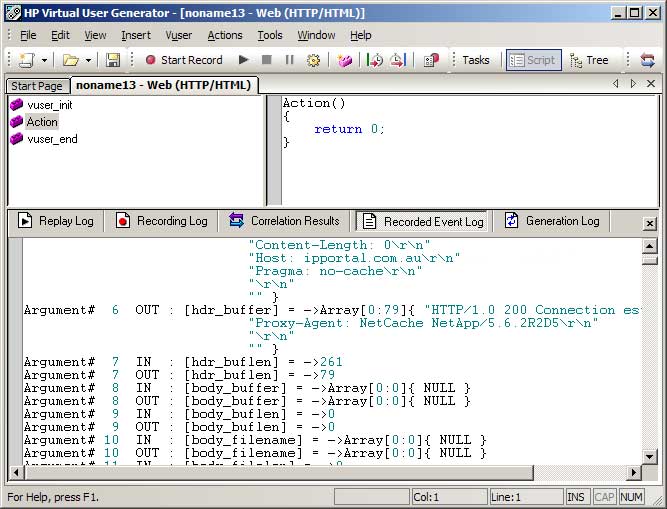
Task: Click the end transaction timer icon
Action: [x=398, y=60]
